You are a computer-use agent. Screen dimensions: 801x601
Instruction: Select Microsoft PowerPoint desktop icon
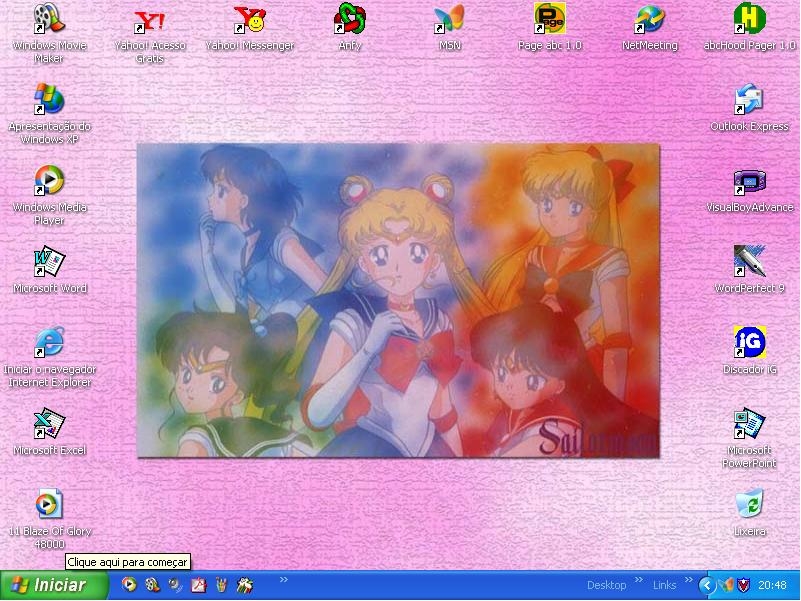(x=749, y=423)
